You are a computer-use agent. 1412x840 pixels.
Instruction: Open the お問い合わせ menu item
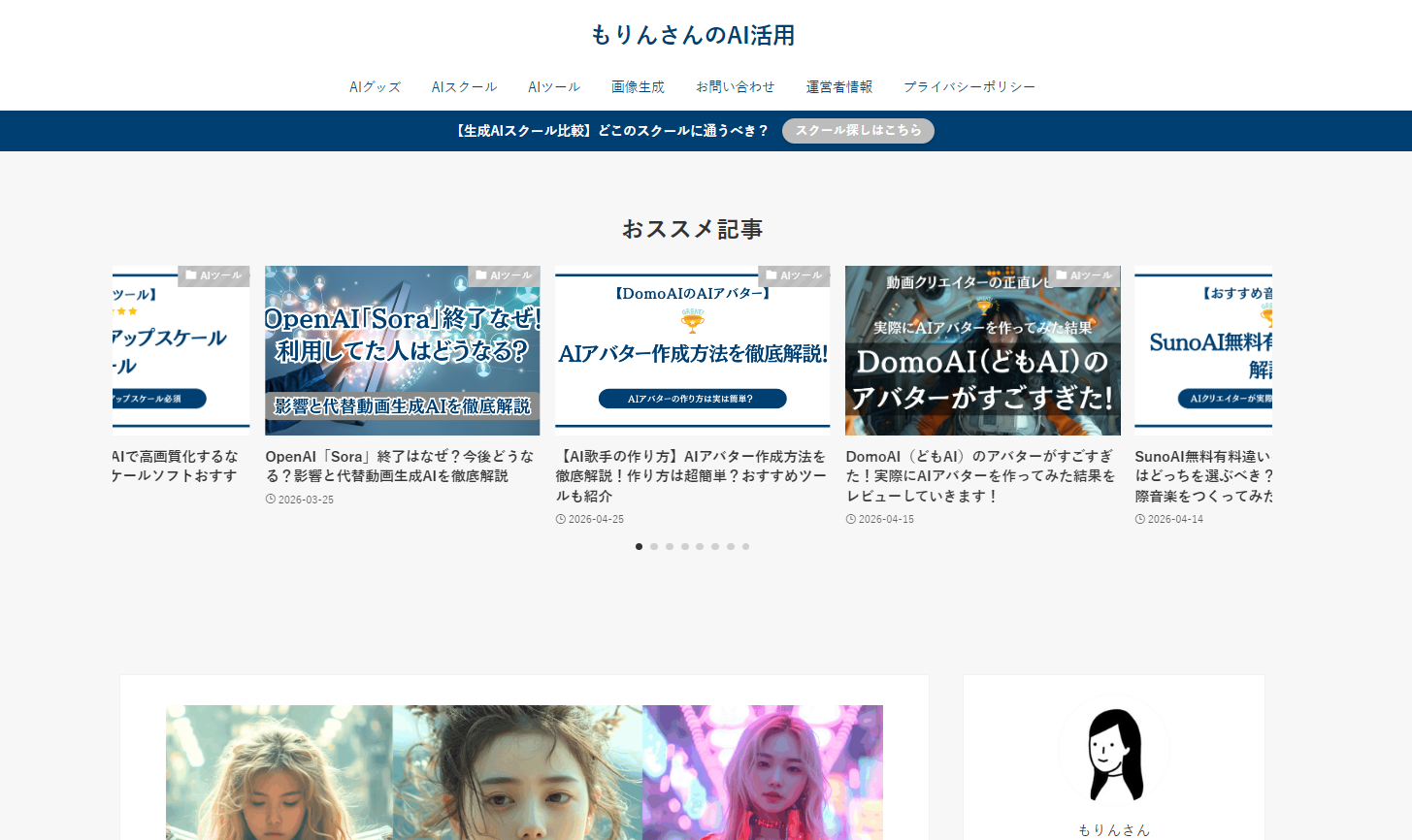pos(736,87)
